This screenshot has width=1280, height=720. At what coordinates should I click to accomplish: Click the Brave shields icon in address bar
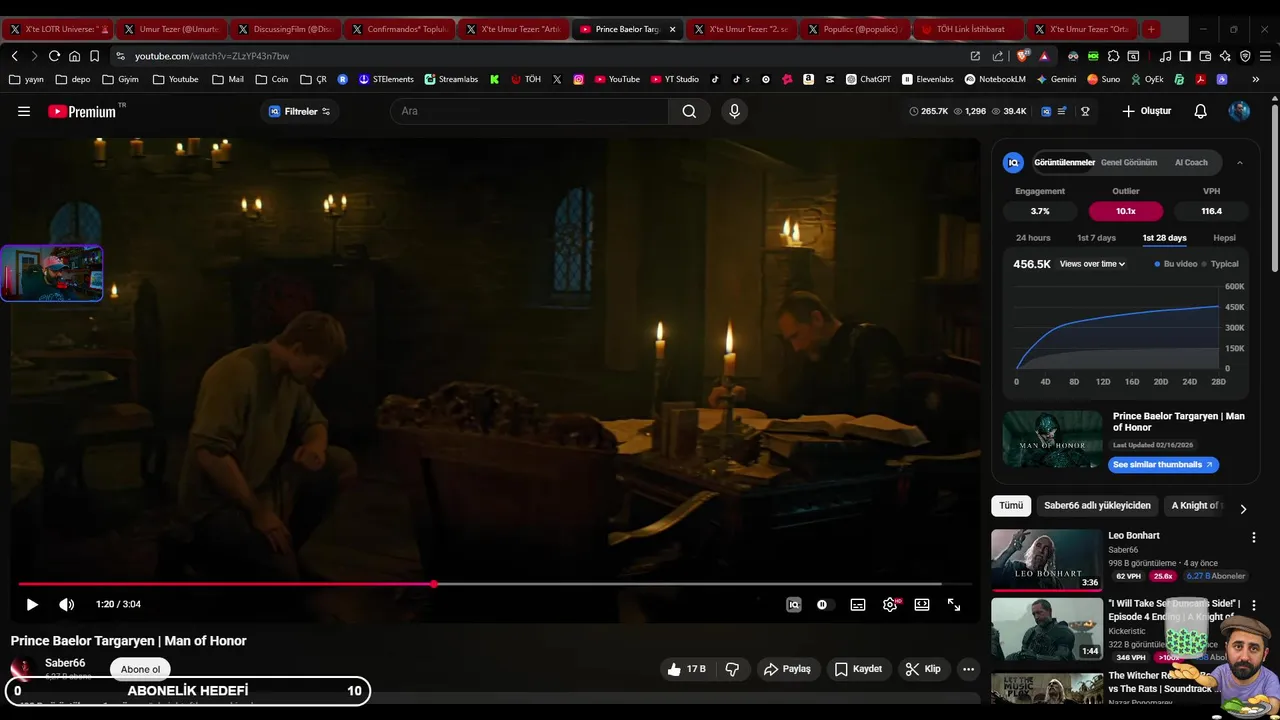[1023, 56]
